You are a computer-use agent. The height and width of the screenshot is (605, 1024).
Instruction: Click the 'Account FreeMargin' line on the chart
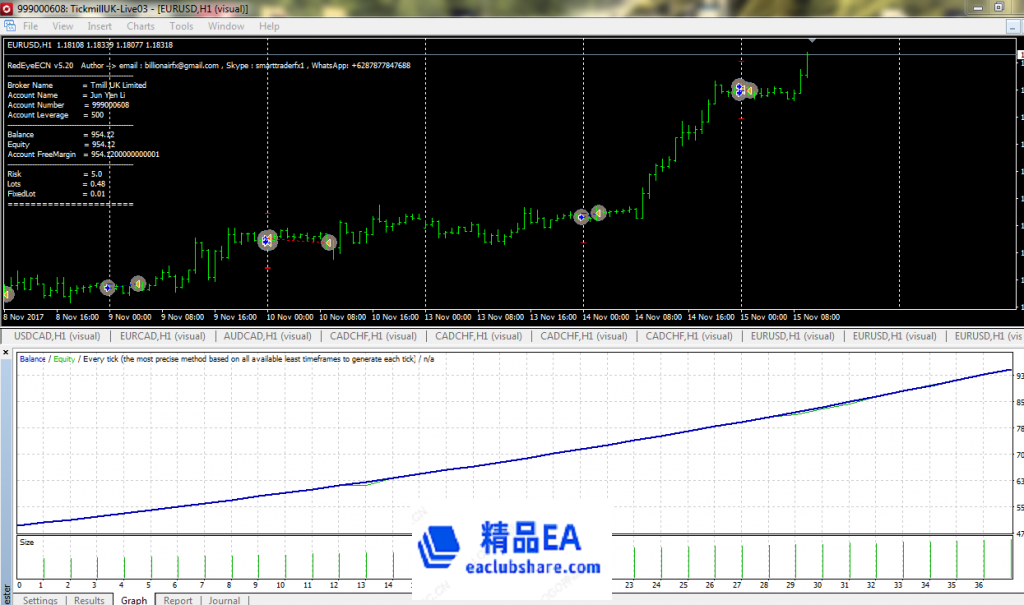[84, 154]
